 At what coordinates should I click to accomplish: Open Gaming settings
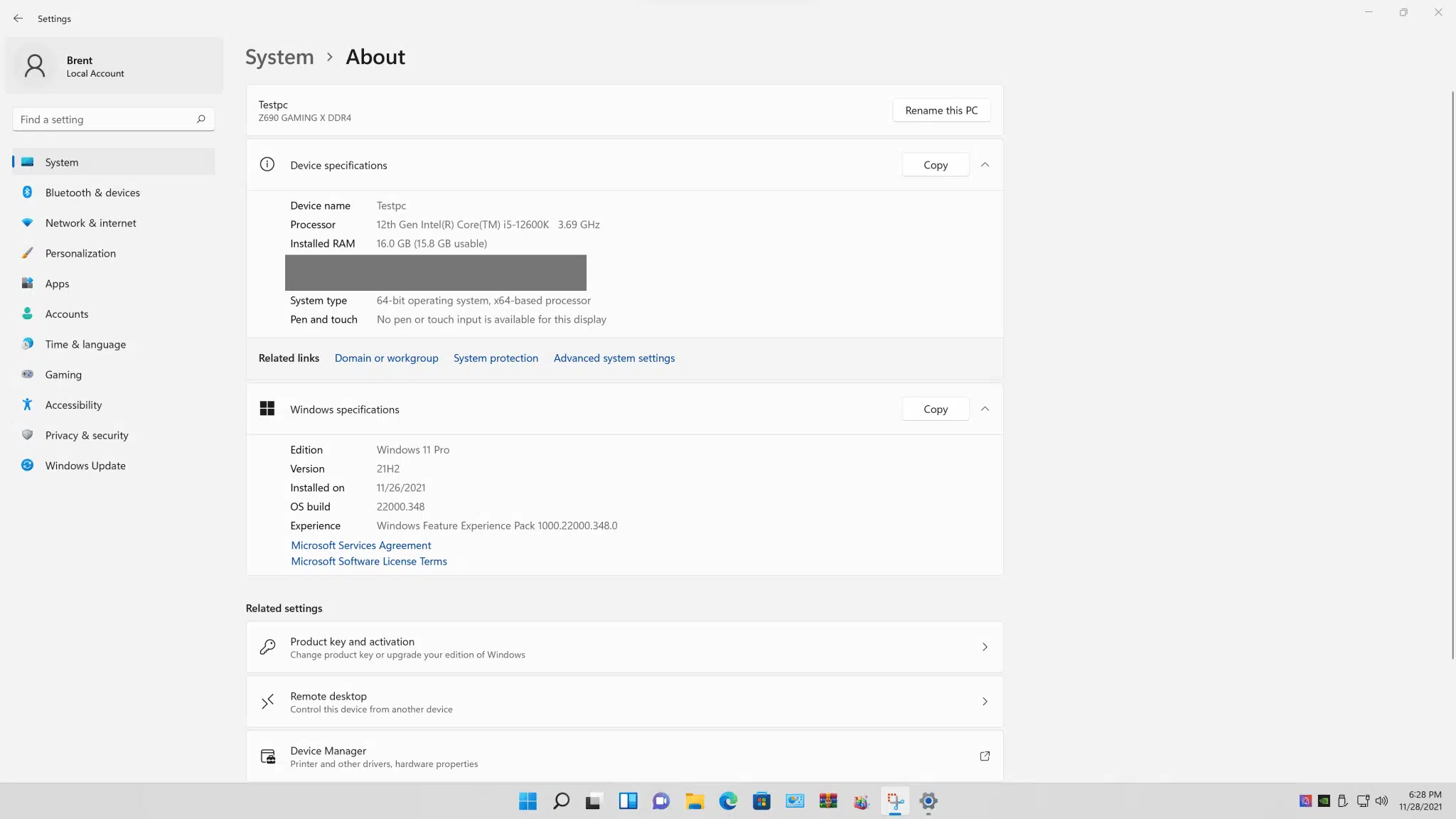[114, 375]
